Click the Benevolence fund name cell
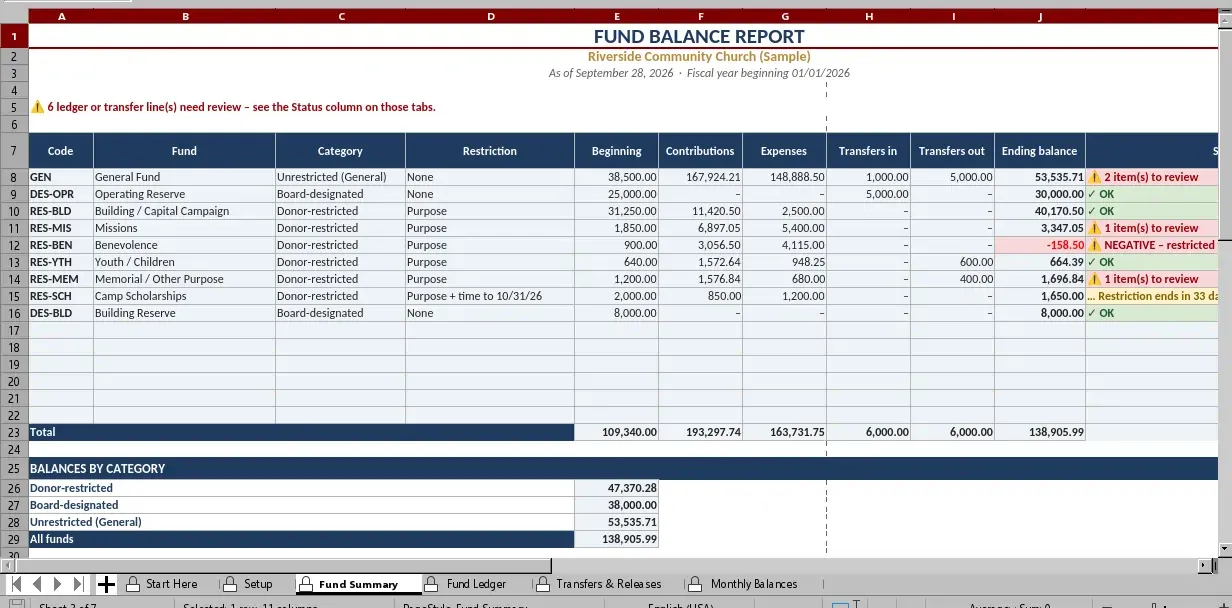This screenshot has height=608, width=1232. 184,245
